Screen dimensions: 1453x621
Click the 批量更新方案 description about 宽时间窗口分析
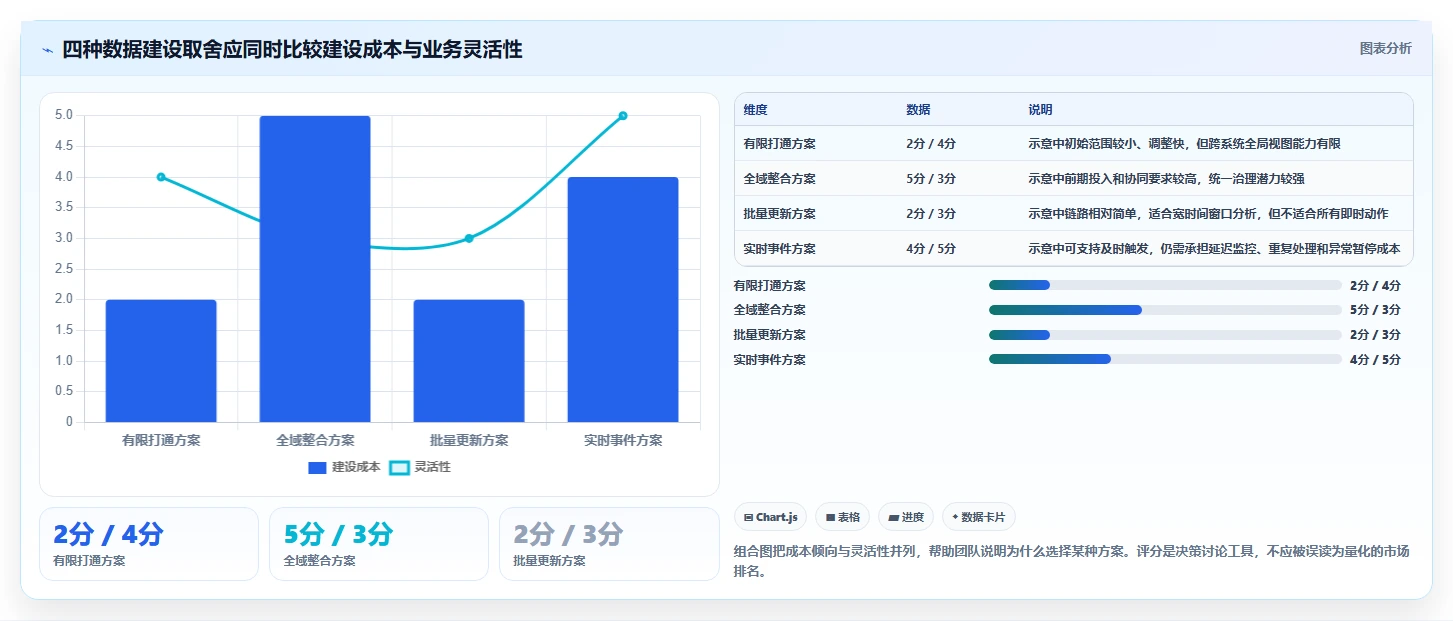click(x=1208, y=214)
